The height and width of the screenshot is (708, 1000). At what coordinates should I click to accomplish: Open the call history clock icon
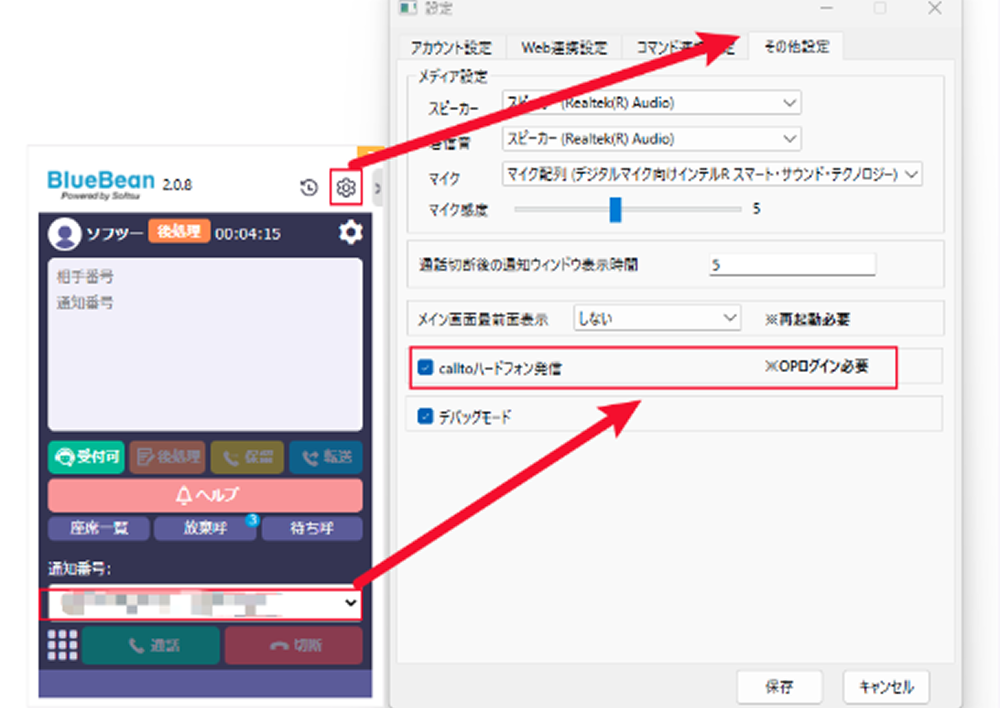309,188
